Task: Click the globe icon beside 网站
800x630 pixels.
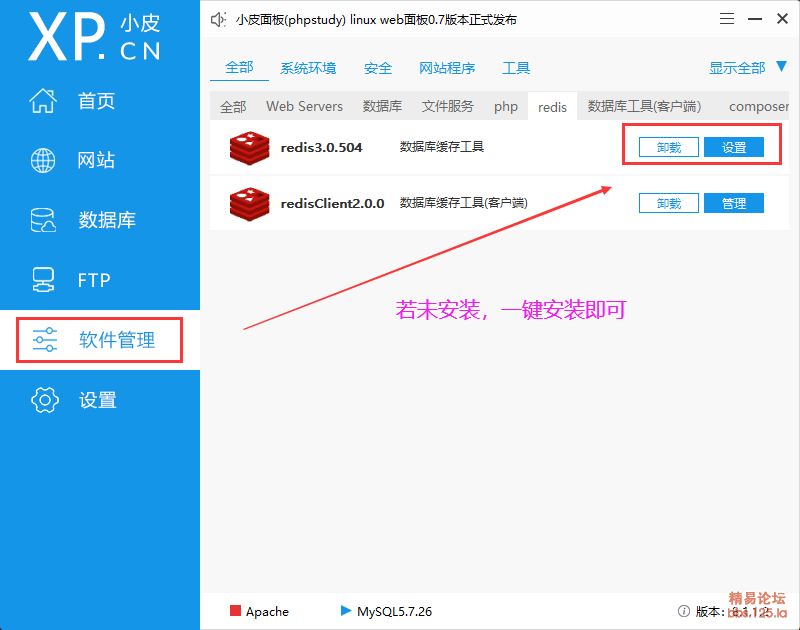Action: click(43, 160)
